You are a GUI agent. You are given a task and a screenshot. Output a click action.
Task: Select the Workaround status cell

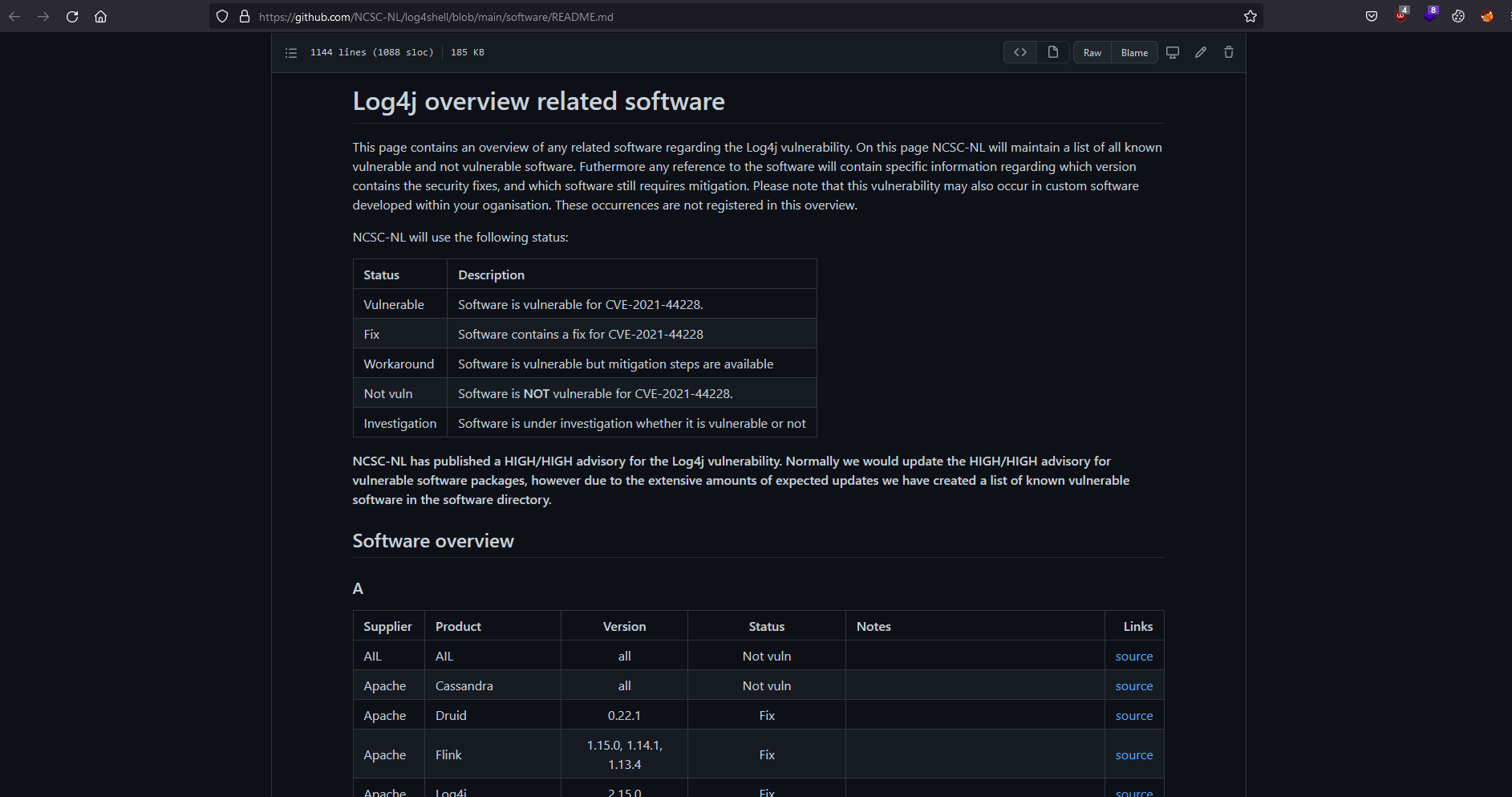pyautogui.click(x=400, y=364)
